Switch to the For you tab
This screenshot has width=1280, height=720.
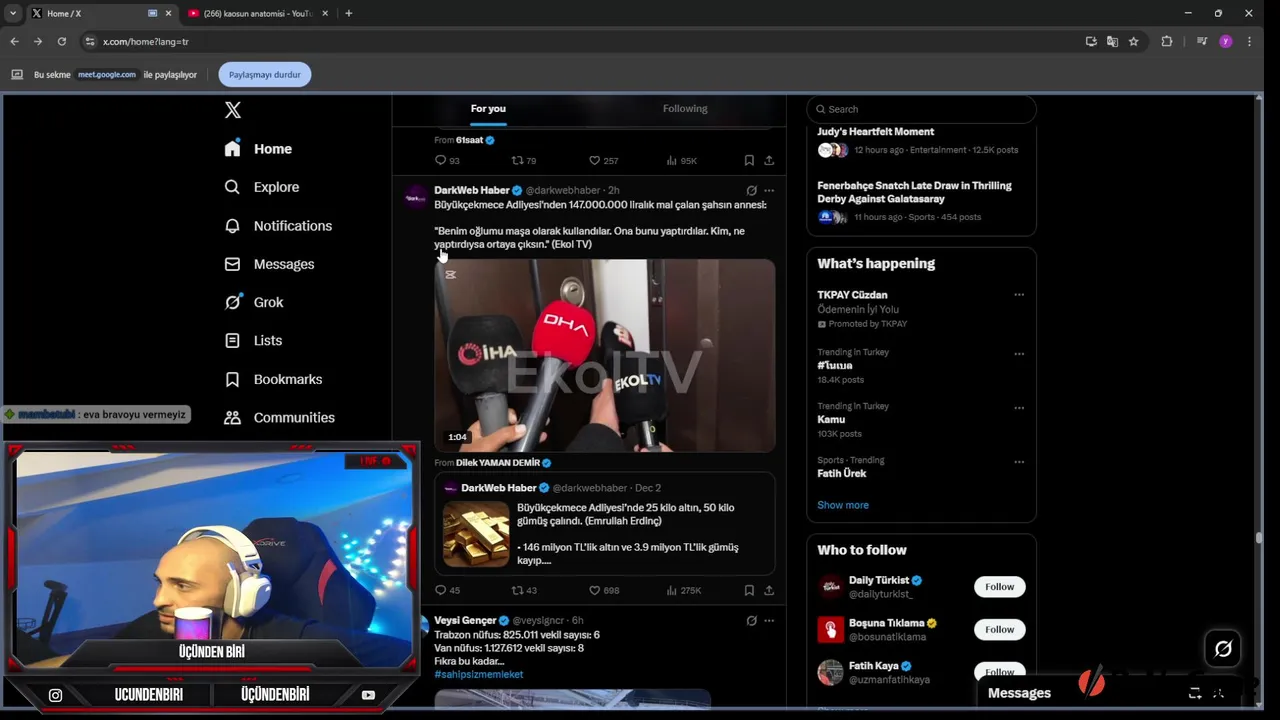488,108
